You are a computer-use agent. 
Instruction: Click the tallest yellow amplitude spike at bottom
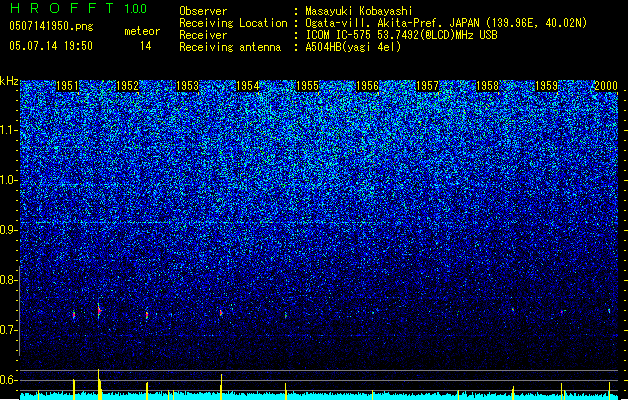coord(99,384)
